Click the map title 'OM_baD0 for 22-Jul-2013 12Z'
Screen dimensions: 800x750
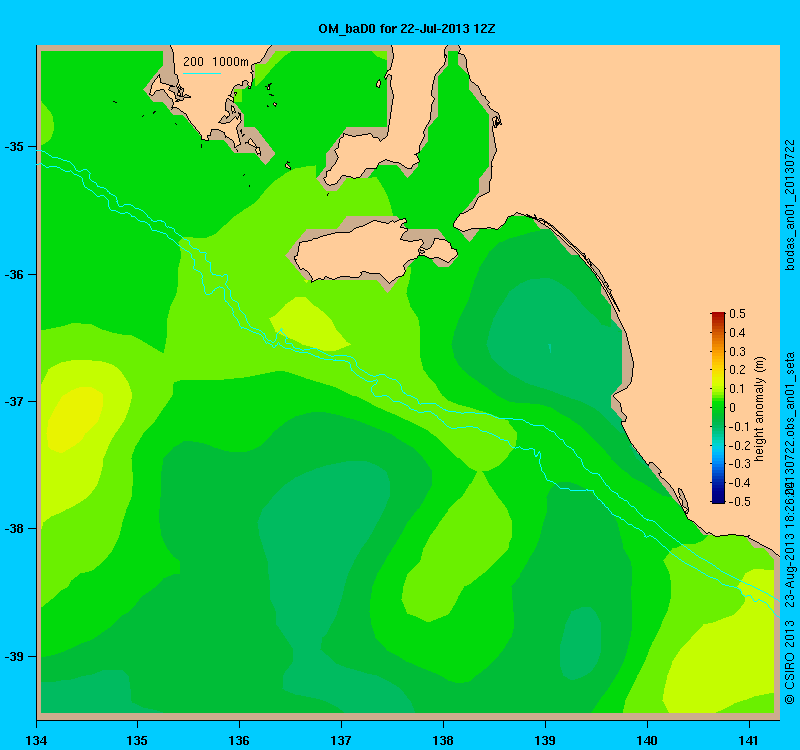point(407,29)
